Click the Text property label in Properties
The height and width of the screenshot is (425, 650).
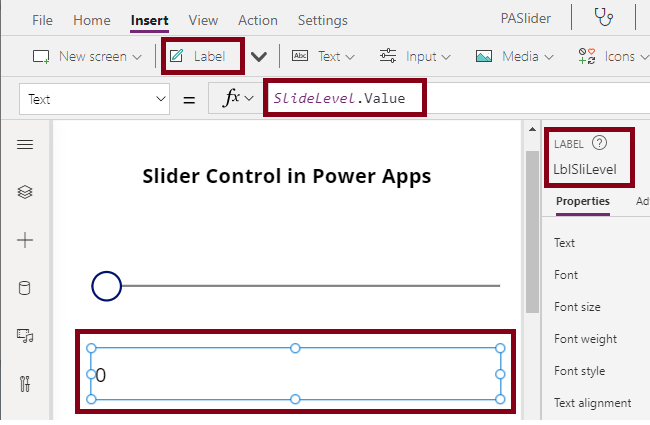coord(564,243)
